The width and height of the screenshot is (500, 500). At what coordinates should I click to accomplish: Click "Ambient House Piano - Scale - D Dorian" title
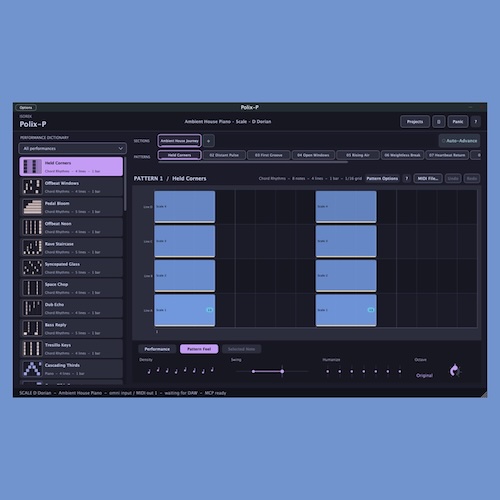point(228,122)
